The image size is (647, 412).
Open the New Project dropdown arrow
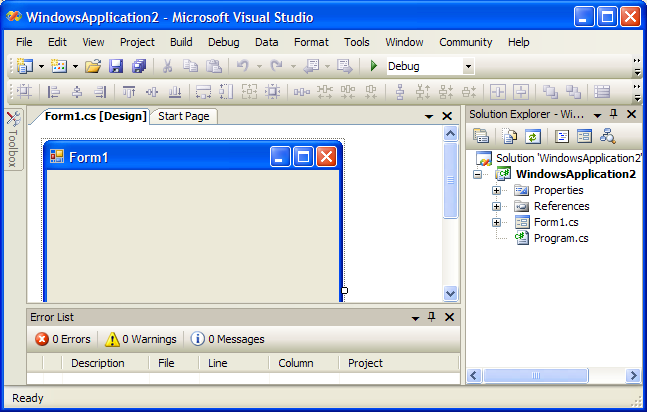click(x=41, y=66)
